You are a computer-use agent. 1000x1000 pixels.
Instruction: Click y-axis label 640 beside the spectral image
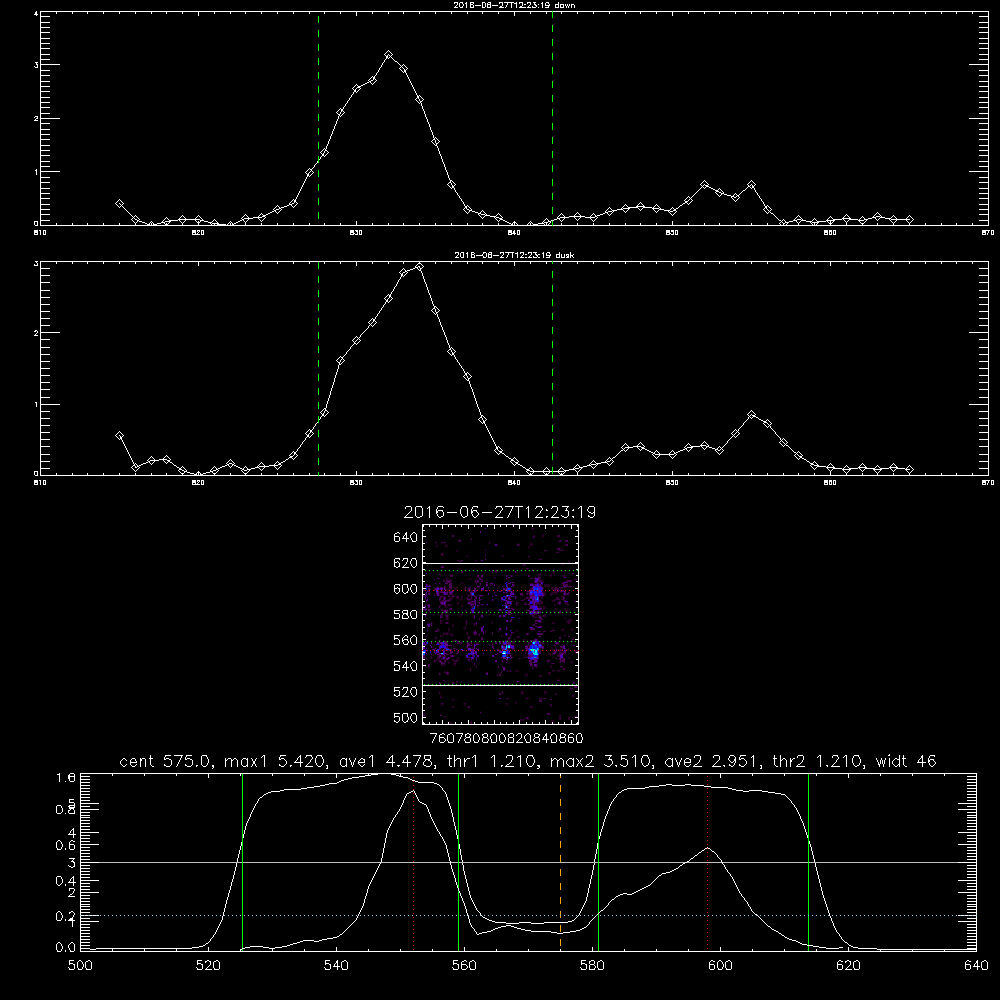[x=406, y=537]
